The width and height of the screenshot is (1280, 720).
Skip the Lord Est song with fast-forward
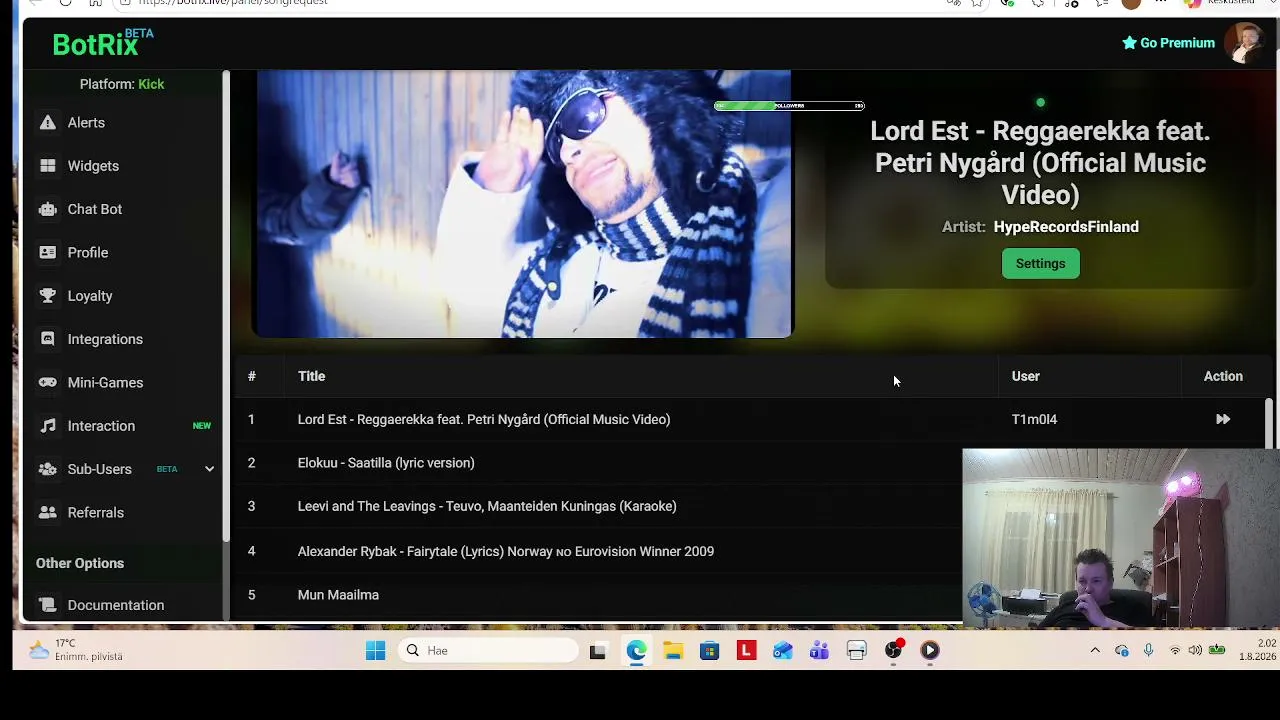point(1223,420)
